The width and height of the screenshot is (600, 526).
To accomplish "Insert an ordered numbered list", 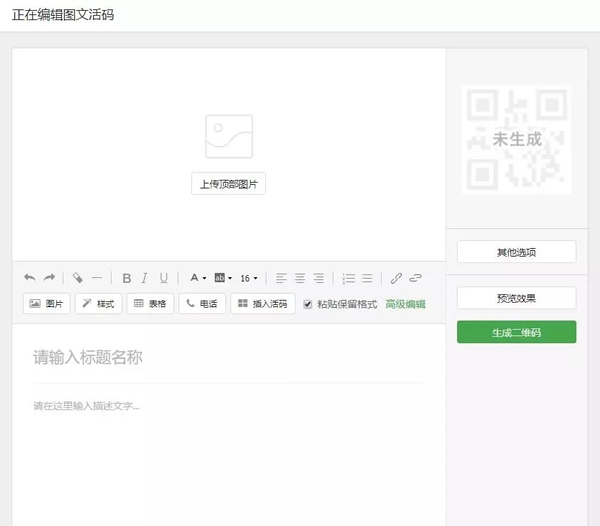I will click(348, 278).
